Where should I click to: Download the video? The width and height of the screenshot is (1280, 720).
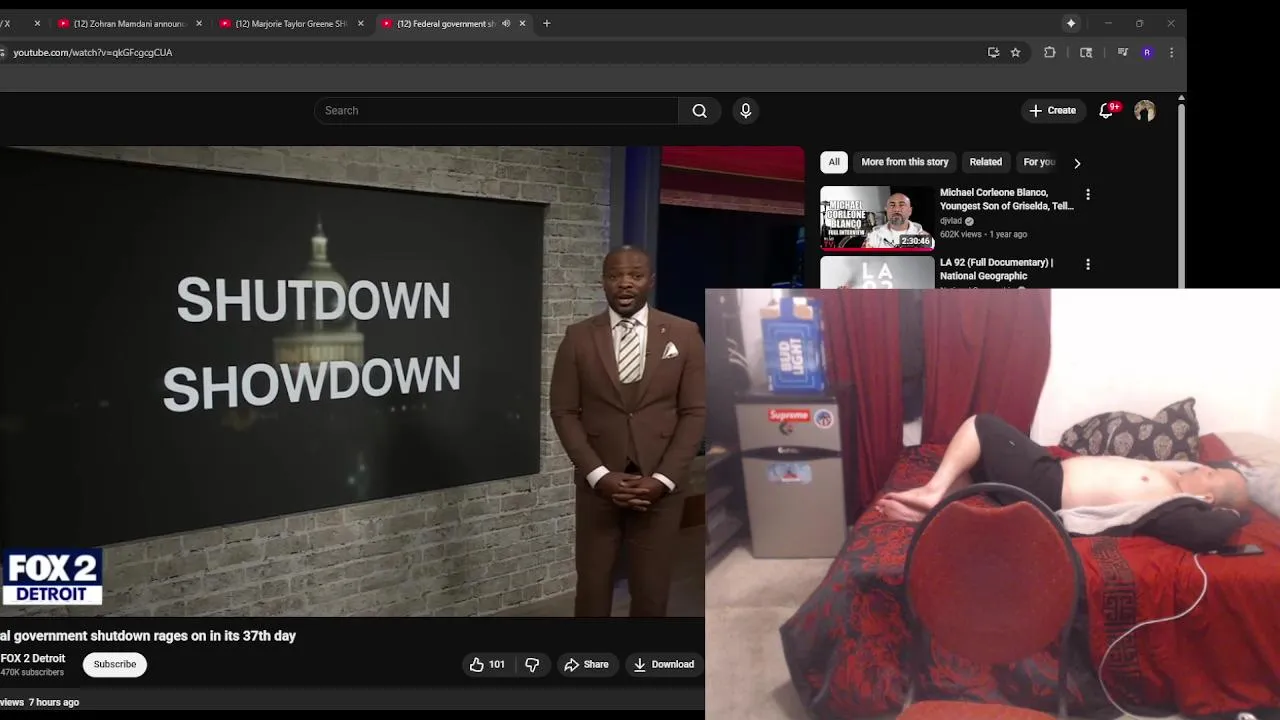[x=663, y=664]
